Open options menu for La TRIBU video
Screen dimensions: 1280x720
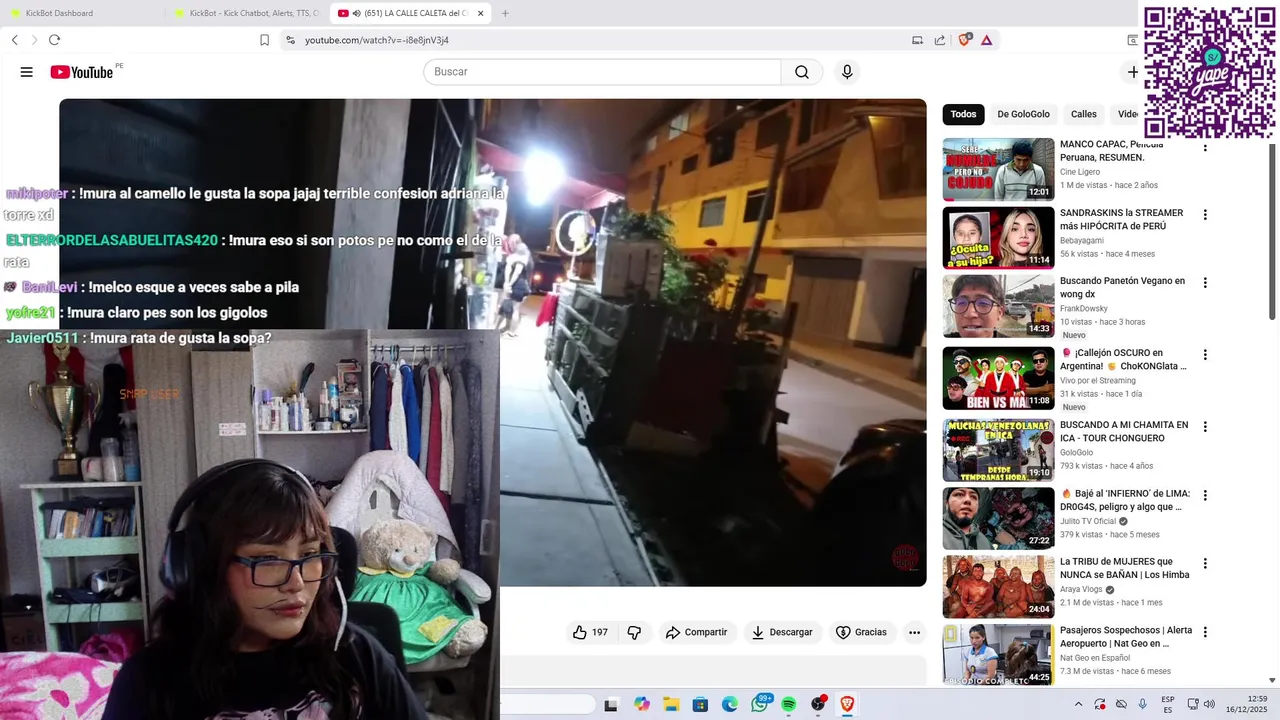(1205, 563)
